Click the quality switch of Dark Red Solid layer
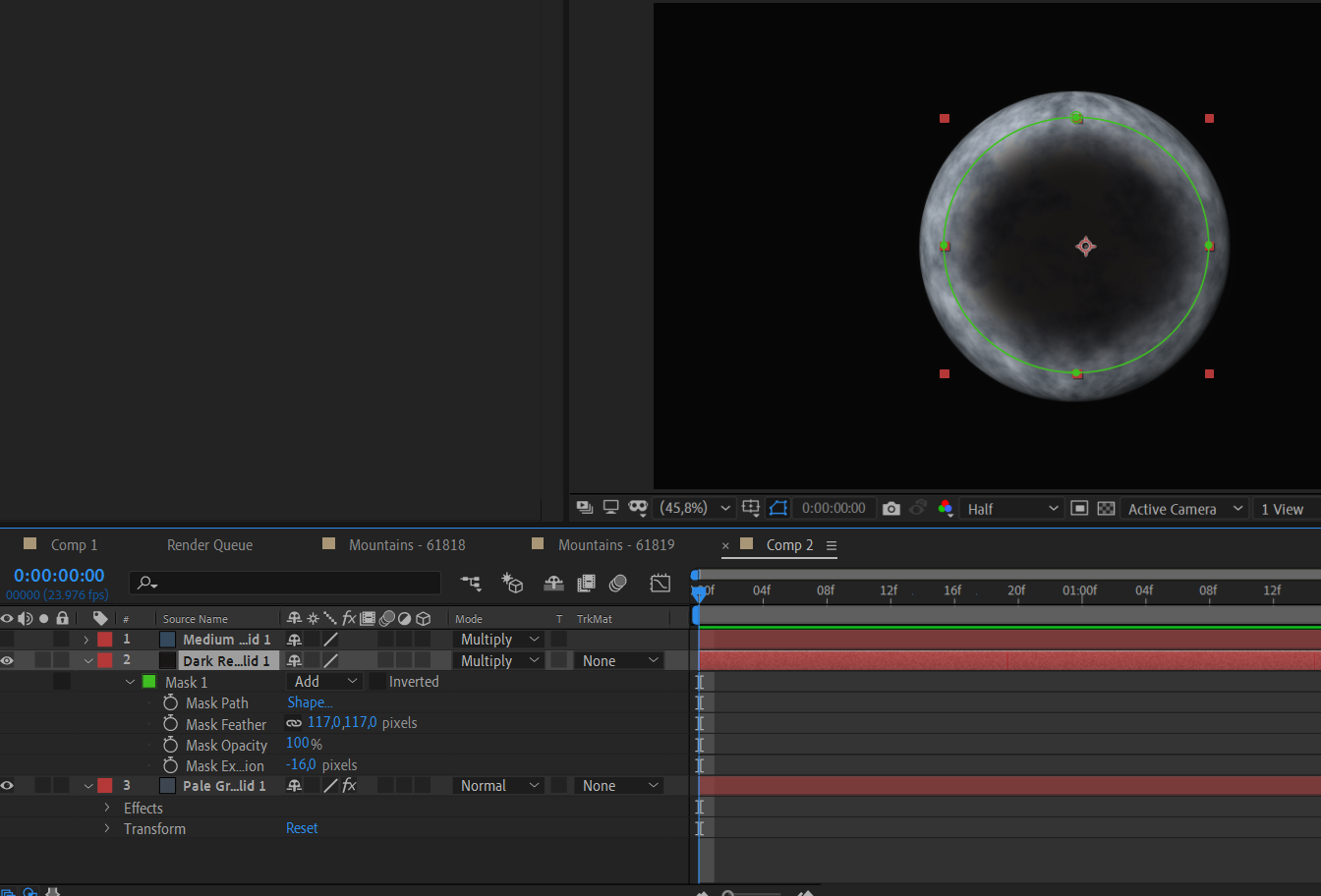 coord(331,661)
